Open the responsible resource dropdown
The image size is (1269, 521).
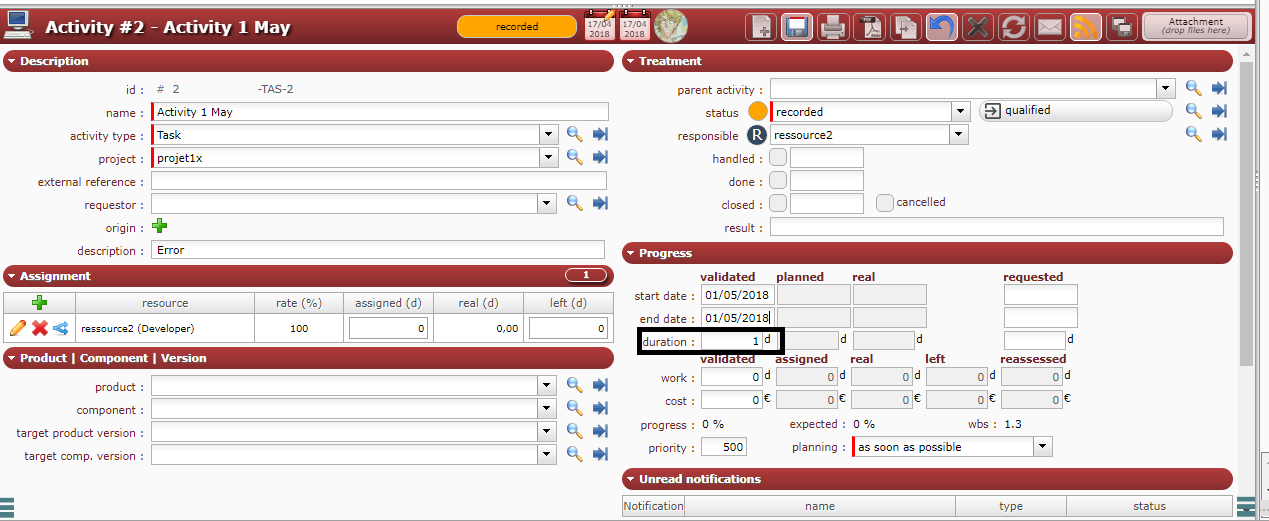point(959,135)
